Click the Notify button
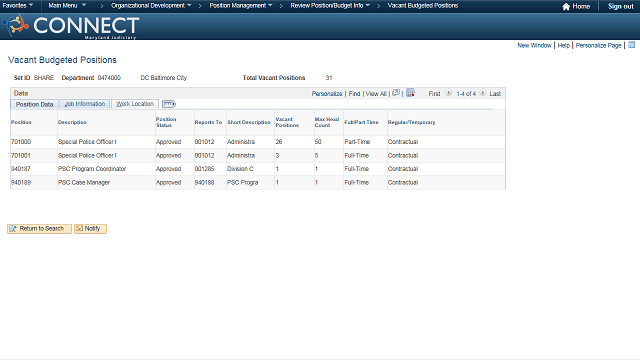The image size is (640, 360). point(90,229)
